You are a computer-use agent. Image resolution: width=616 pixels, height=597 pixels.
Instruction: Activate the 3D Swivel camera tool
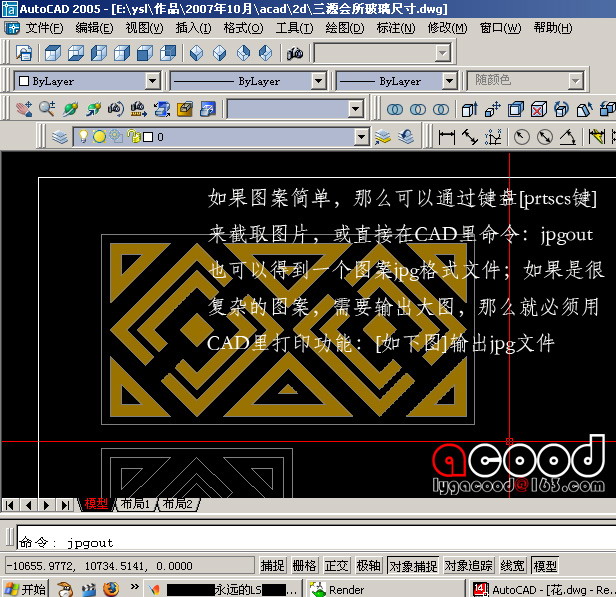pos(116,108)
